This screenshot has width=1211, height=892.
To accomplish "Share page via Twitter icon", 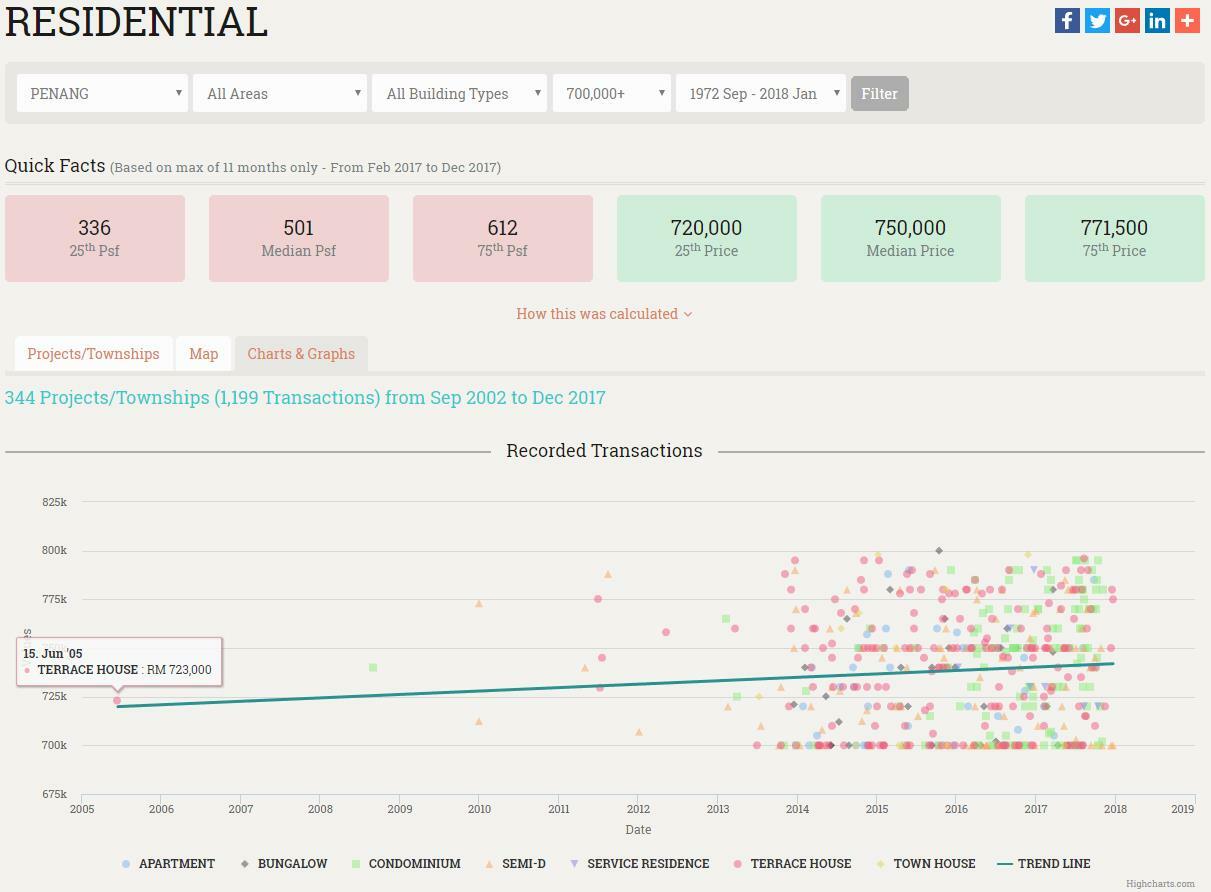I will pyautogui.click(x=1097, y=20).
